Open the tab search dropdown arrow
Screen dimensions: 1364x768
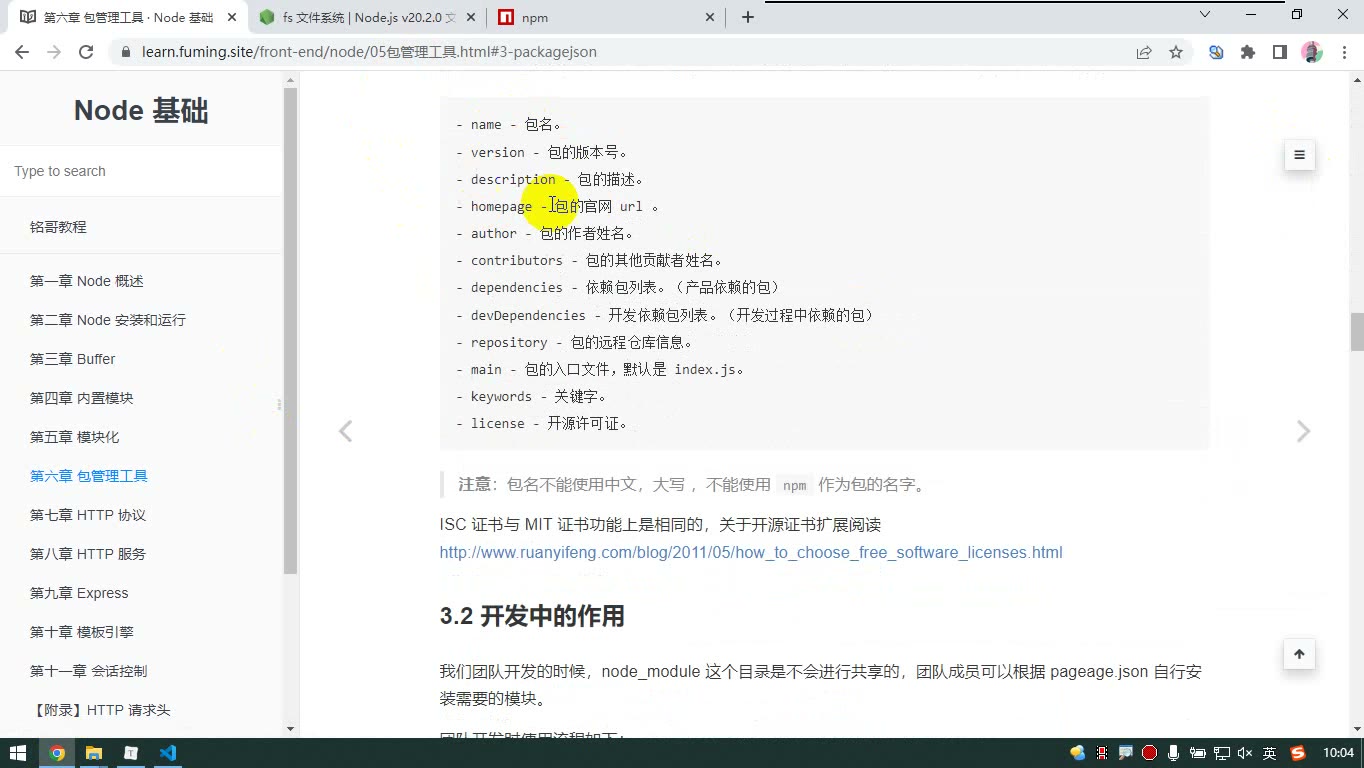(1205, 15)
